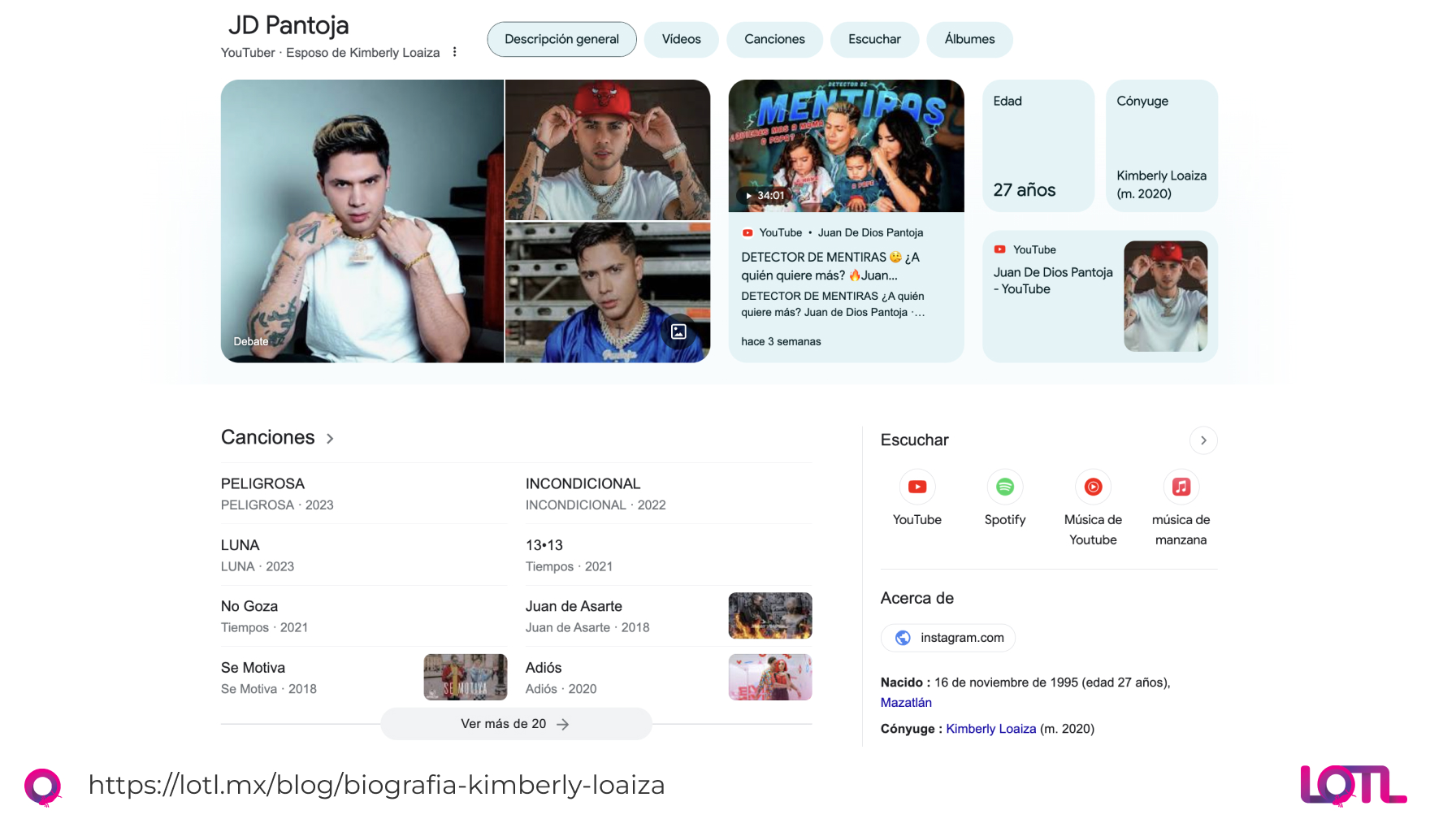
Task: Open the Spotify listening icon
Action: click(1004, 487)
